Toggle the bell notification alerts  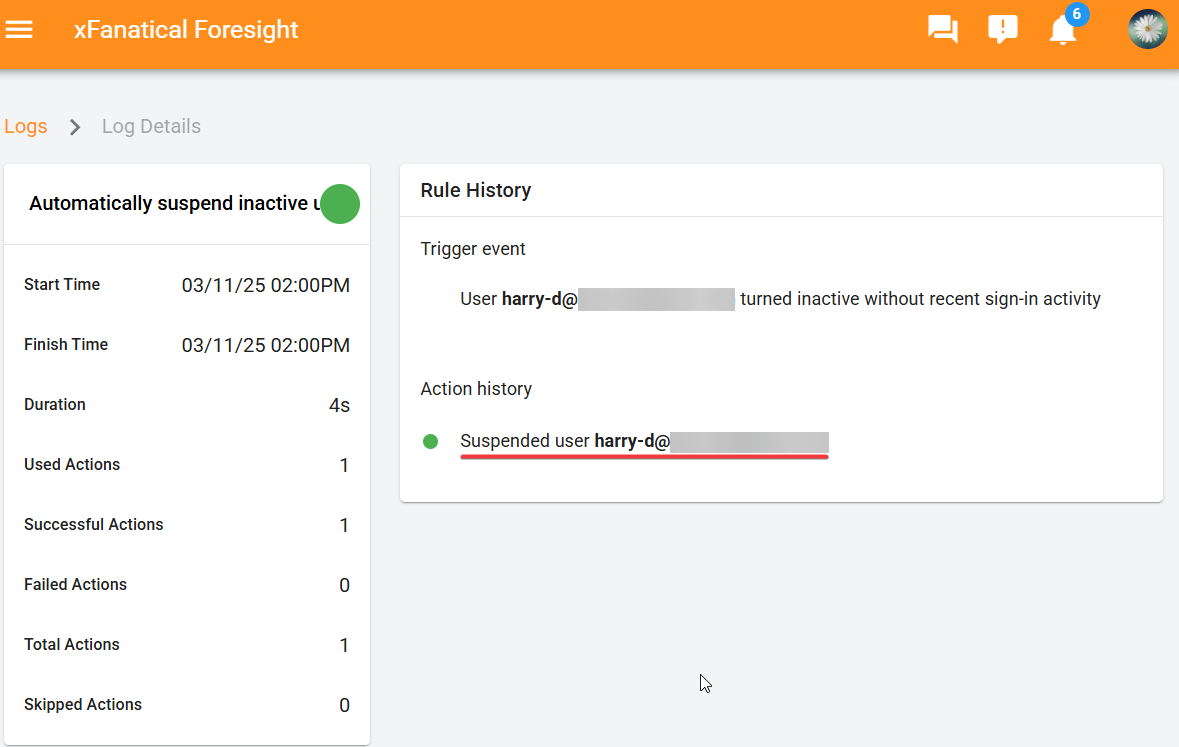pyautogui.click(x=1062, y=32)
